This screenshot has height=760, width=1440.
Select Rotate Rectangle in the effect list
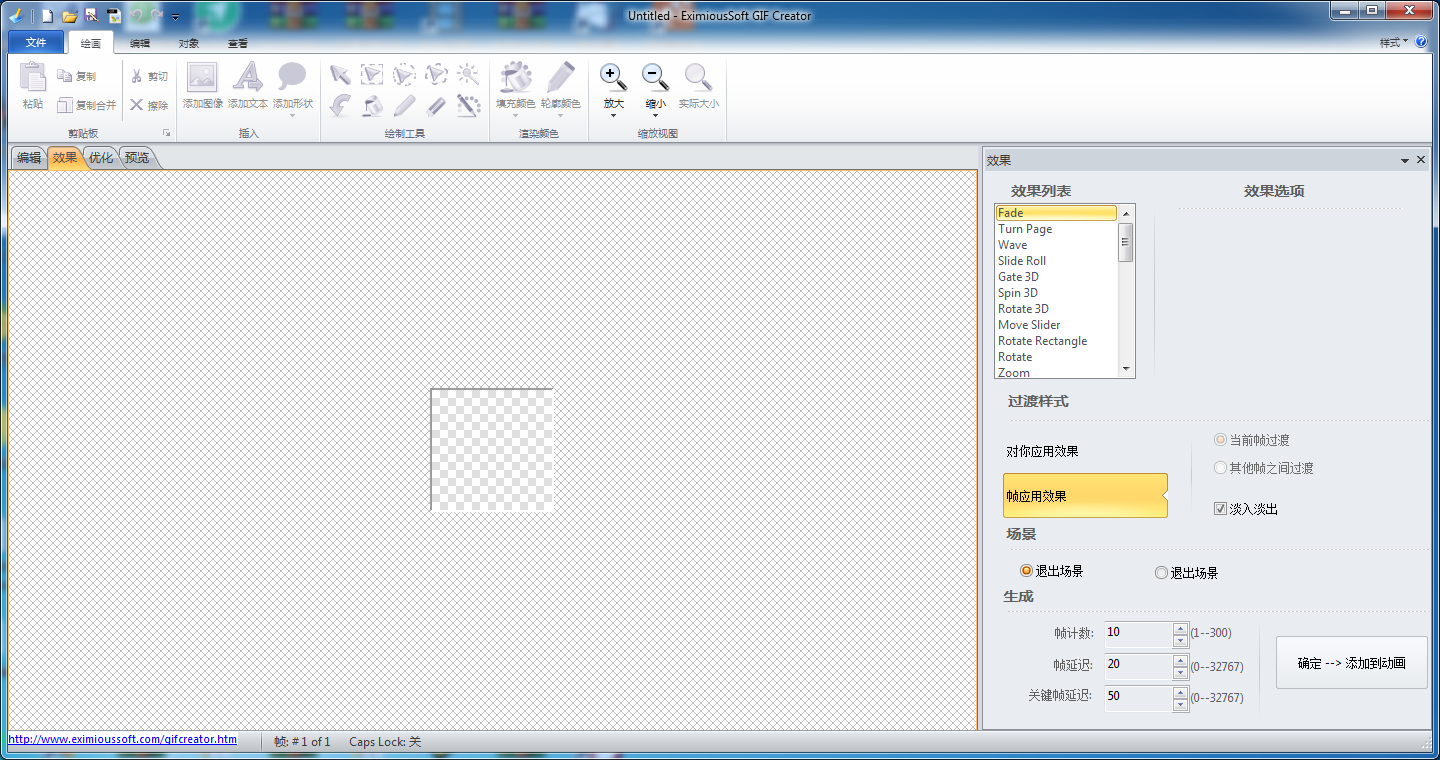1056,341
